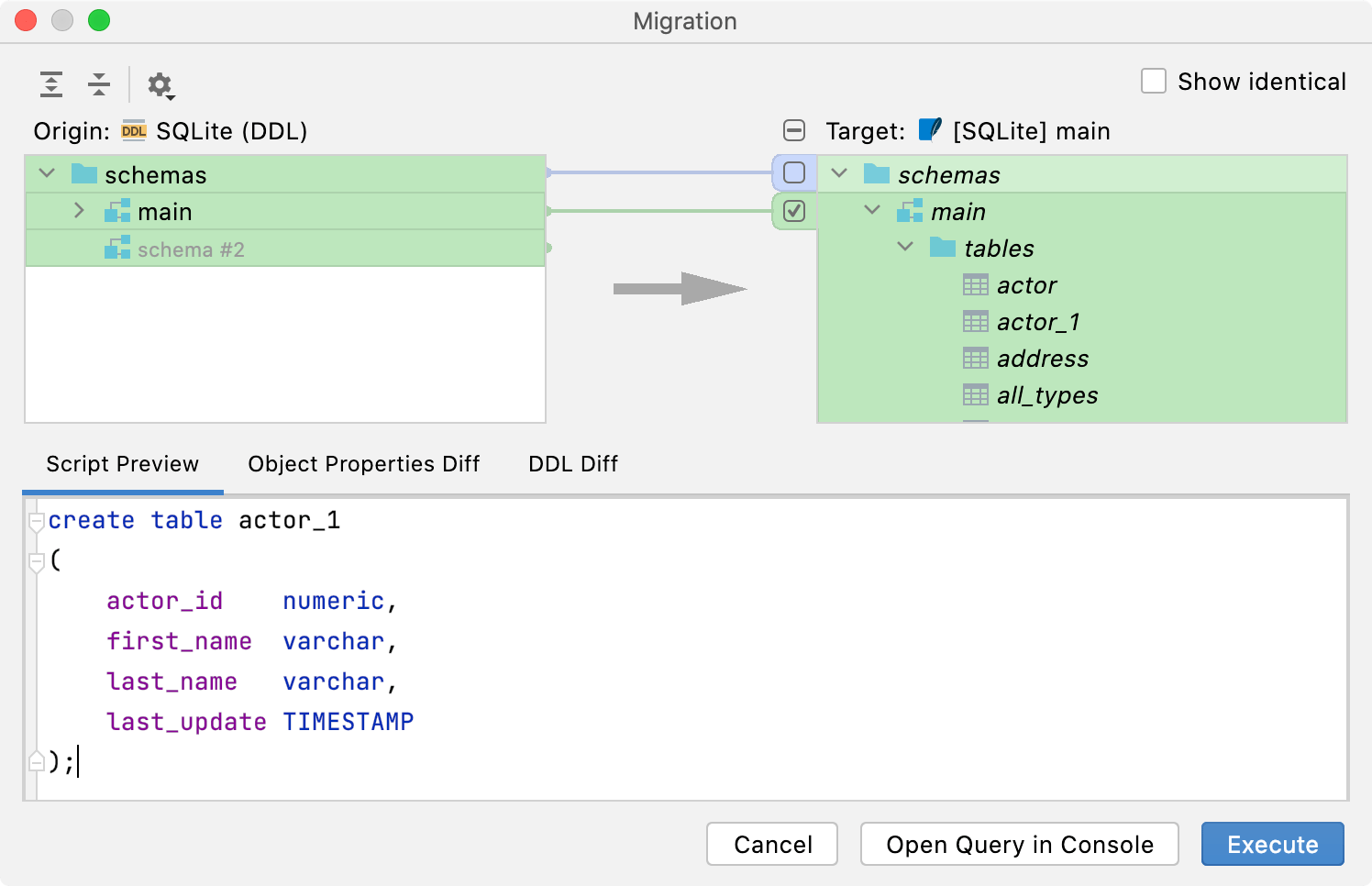The width and height of the screenshot is (1372, 886).
Task: Open migration settings with the gear icon
Action: point(161,84)
